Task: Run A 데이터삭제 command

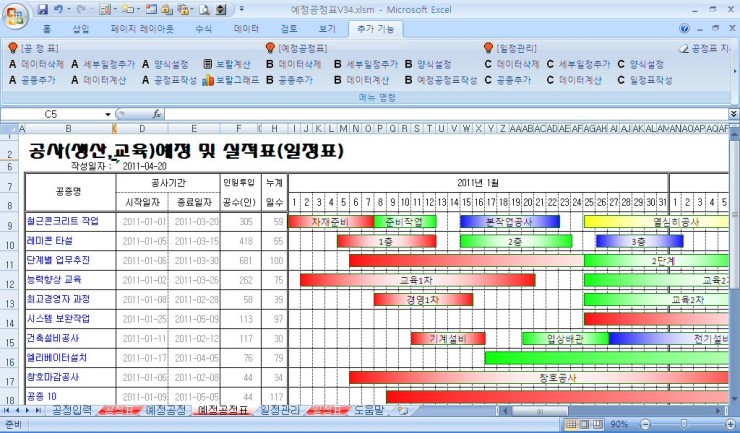Action: point(36,64)
